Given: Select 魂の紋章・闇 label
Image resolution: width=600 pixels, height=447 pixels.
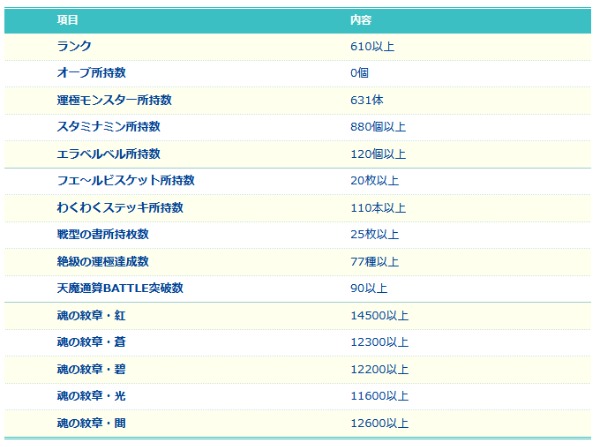Looking at the screenshot, I should pyautogui.click(x=91, y=423).
